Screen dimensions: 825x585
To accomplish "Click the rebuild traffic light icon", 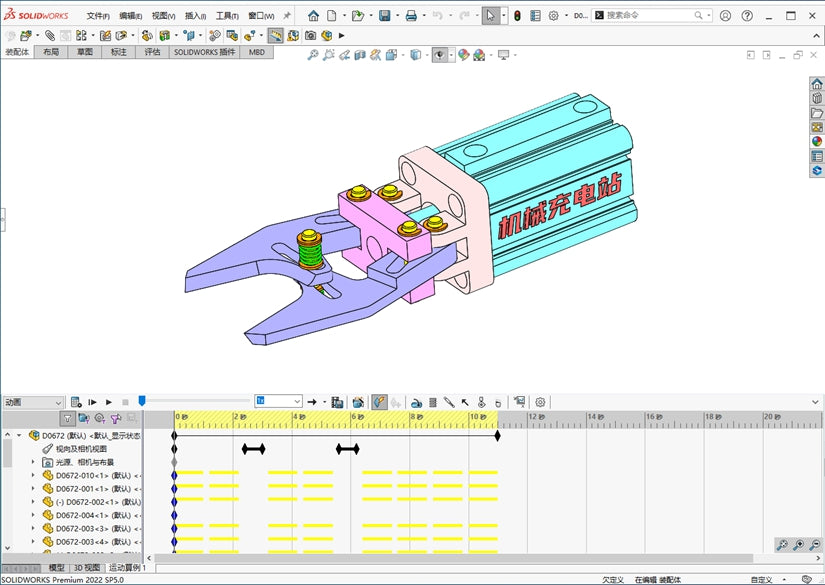I will pos(518,15).
